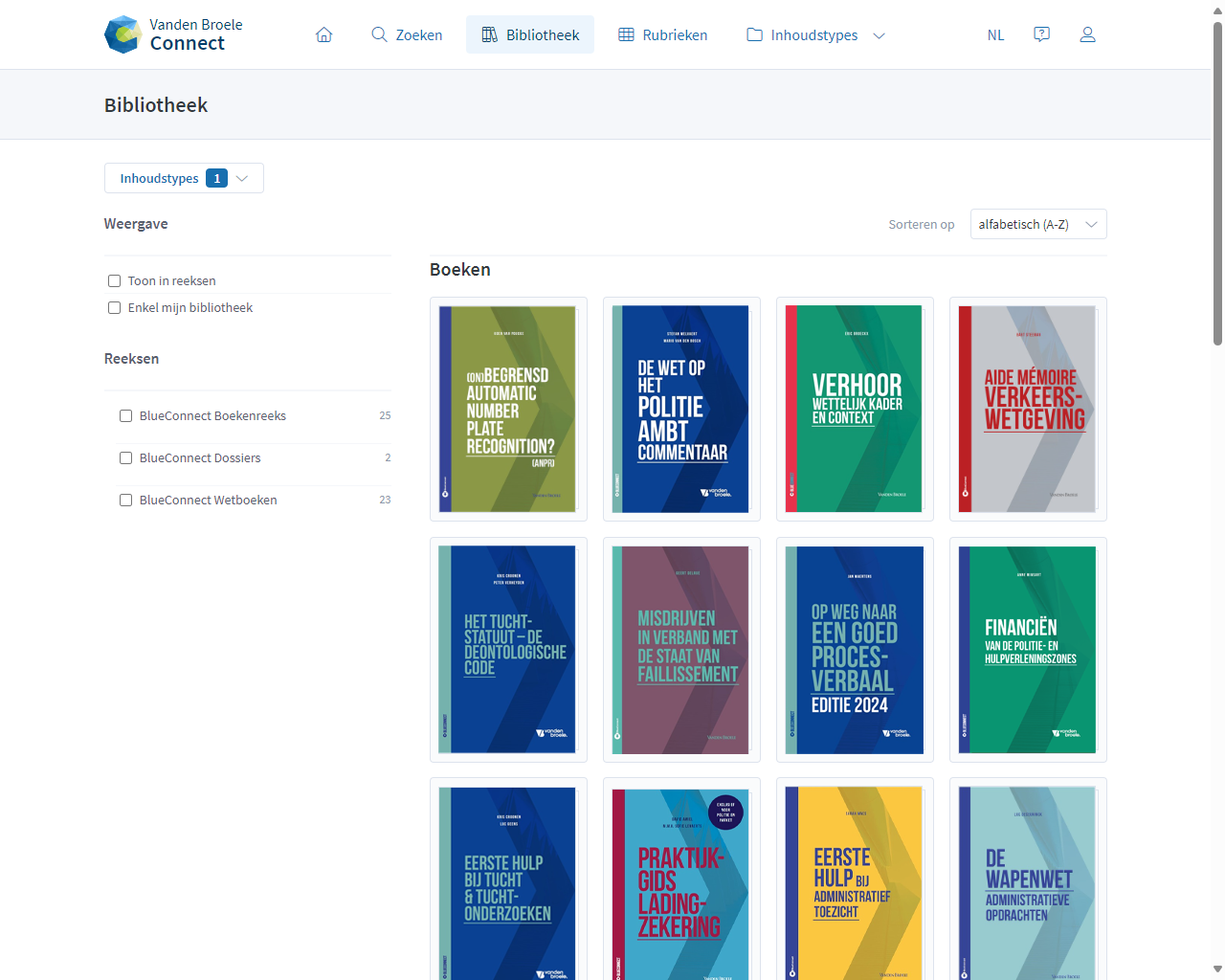This screenshot has width=1225, height=980.
Task: Open the user account icon
Action: (x=1088, y=34)
